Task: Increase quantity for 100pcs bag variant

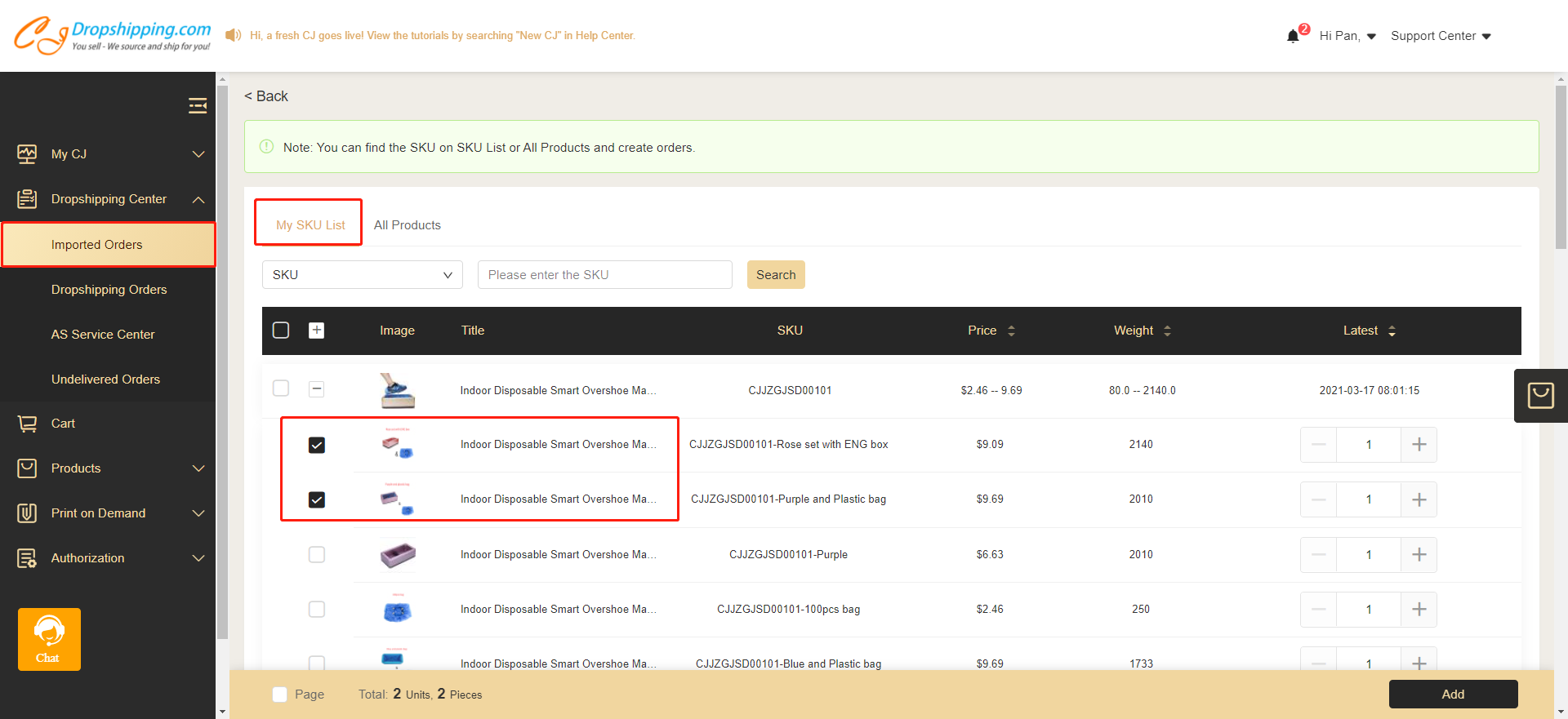Action: pyautogui.click(x=1419, y=610)
